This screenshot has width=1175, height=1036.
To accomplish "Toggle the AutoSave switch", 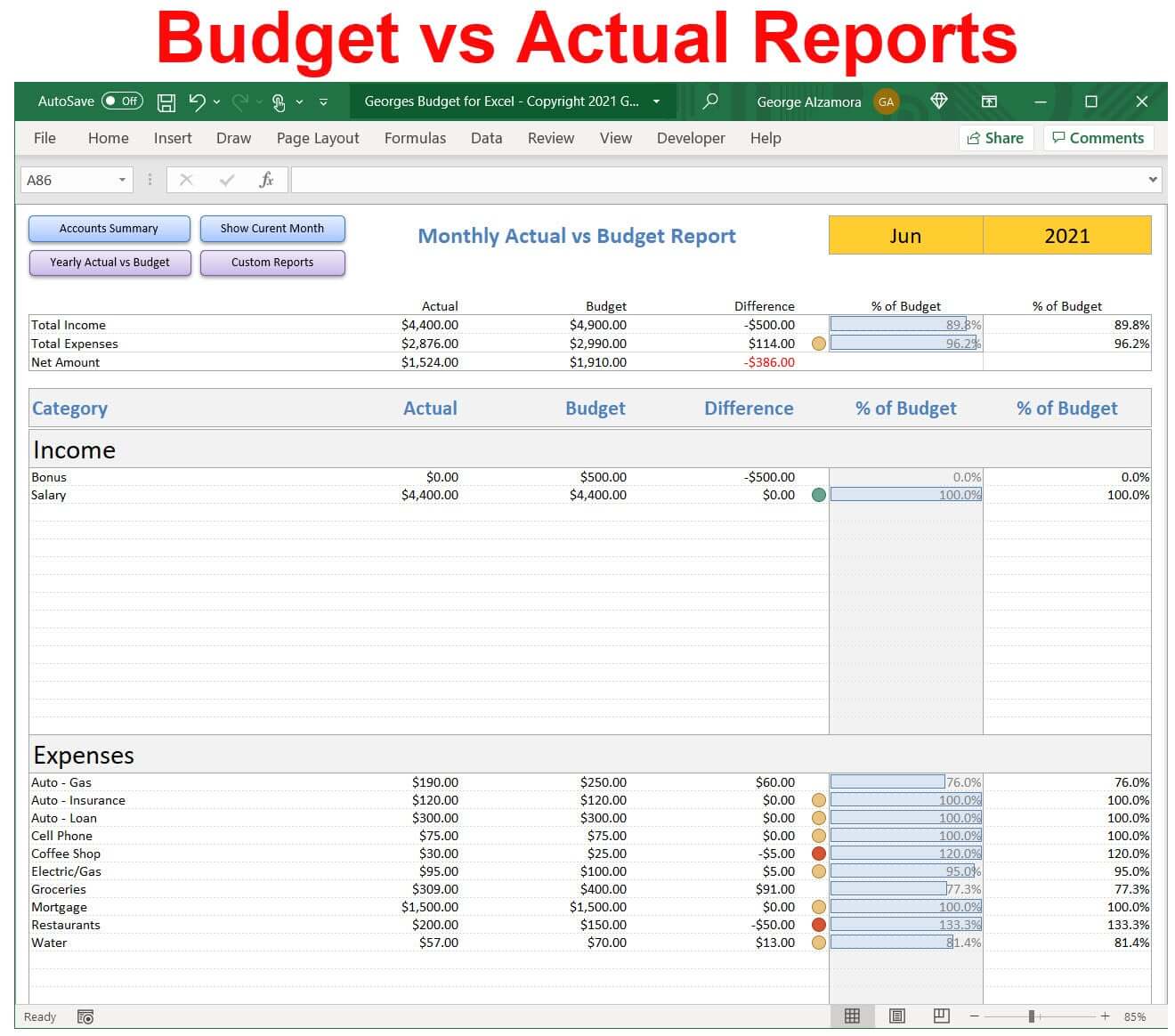I will (x=122, y=101).
